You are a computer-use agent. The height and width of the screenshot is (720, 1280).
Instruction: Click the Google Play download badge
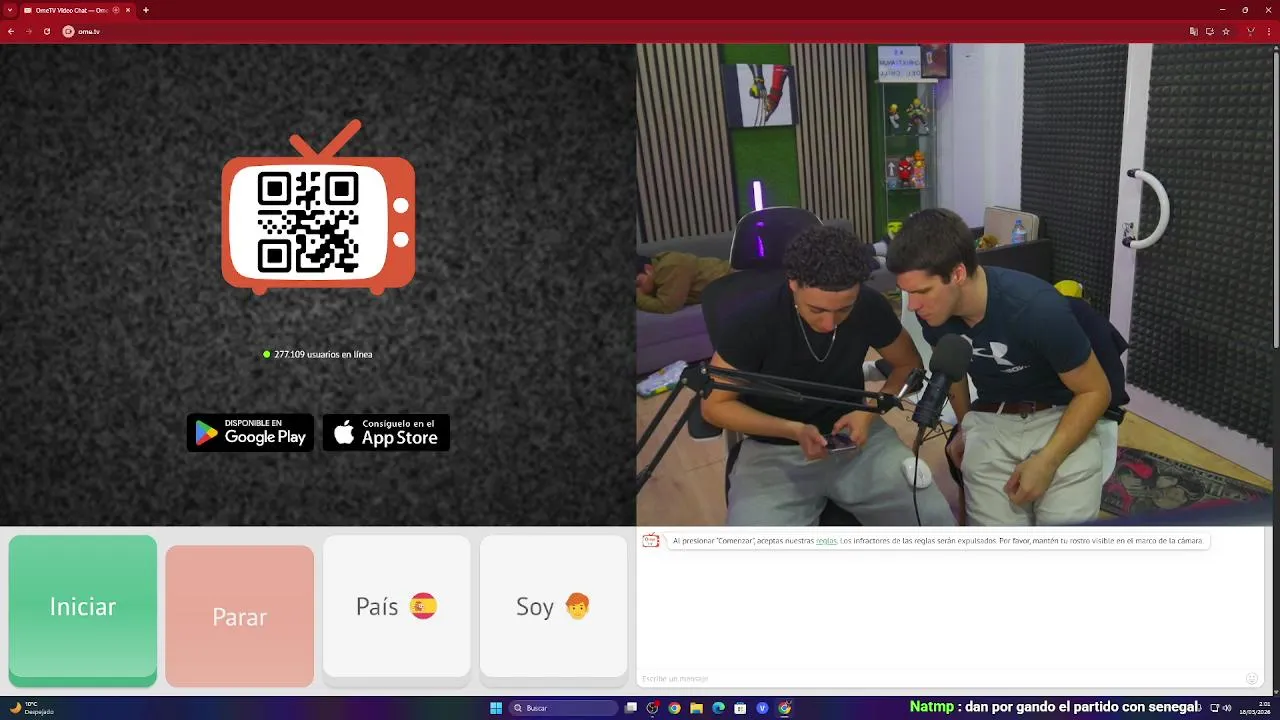[x=250, y=432]
